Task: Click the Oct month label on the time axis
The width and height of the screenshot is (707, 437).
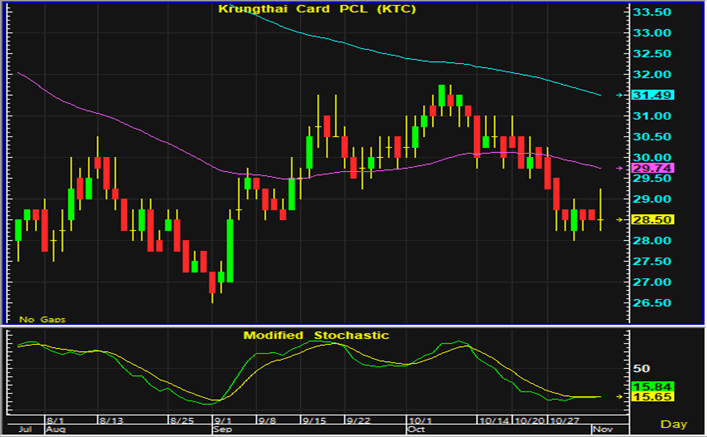Action: click(x=417, y=429)
